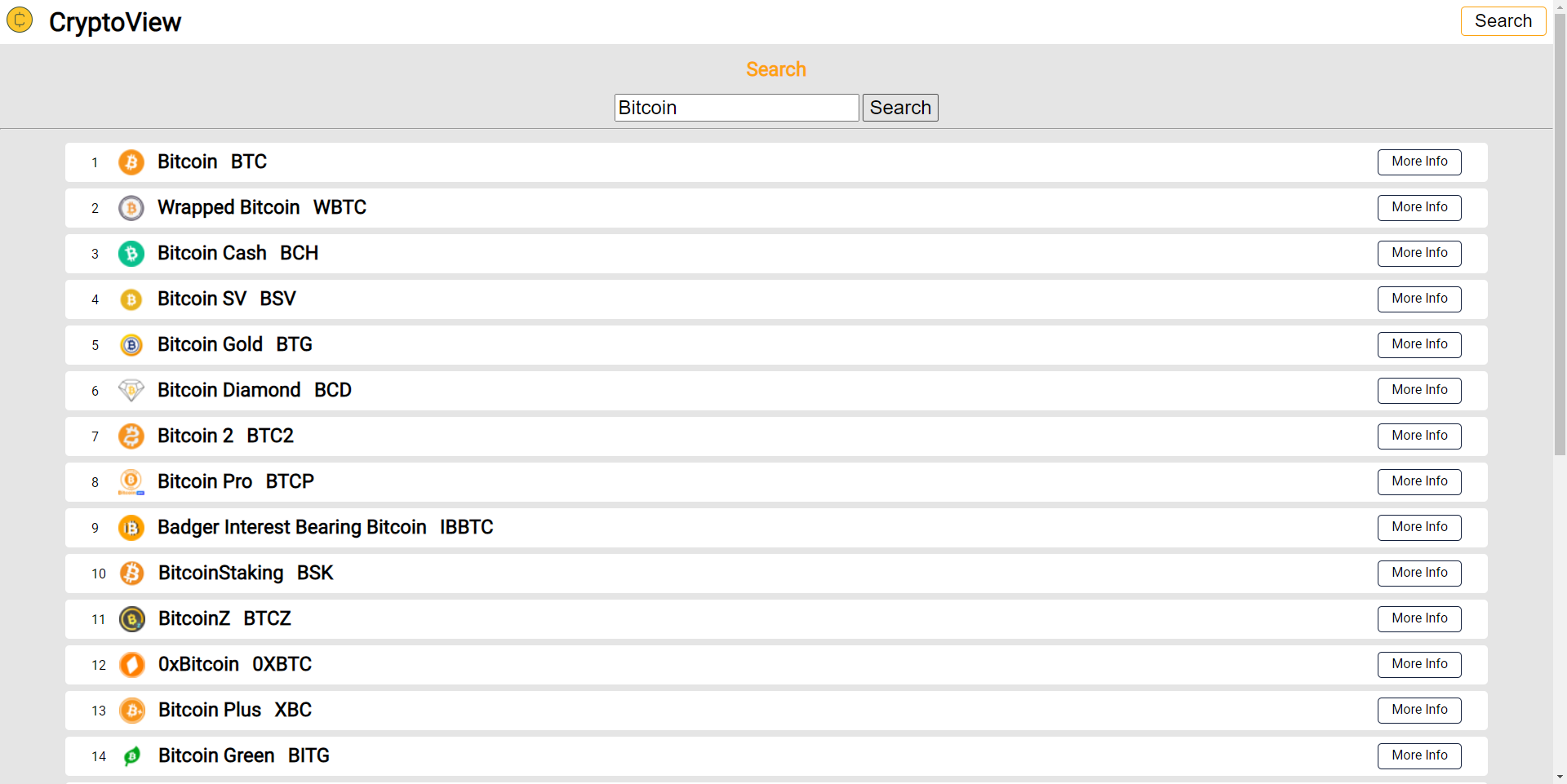Open More Info for Bitcoin BTC

point(1419,162)
